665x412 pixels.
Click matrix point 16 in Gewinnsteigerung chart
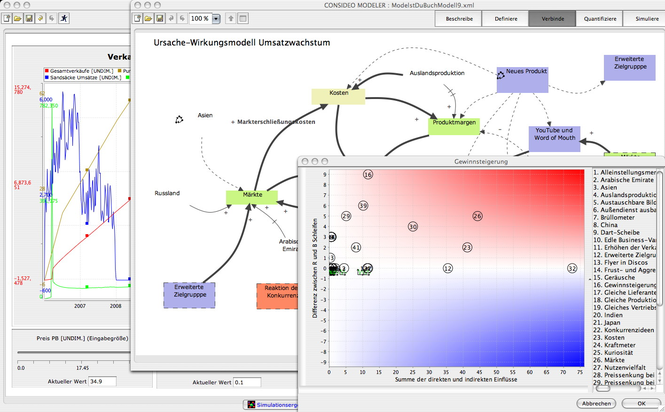pyautogui.click(x=368, y=174)
